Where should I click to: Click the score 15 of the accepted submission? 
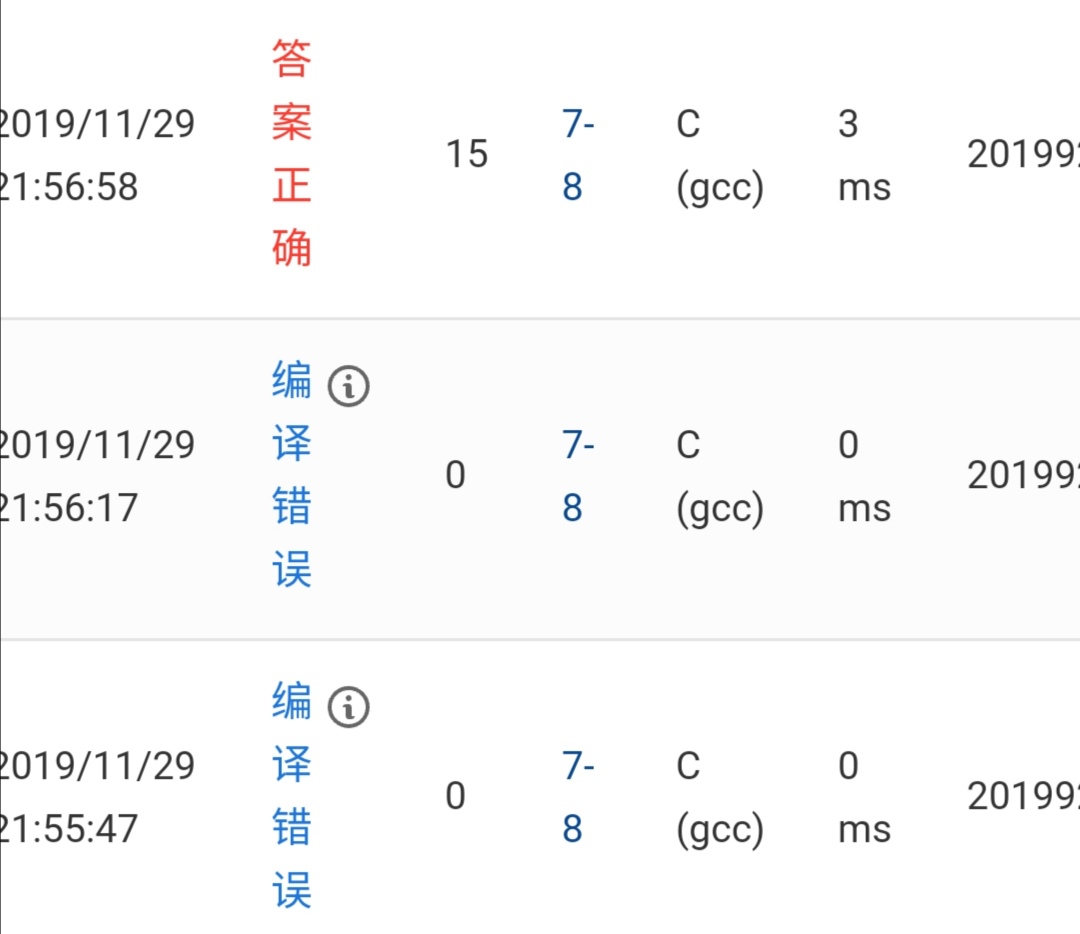(466, 154)
